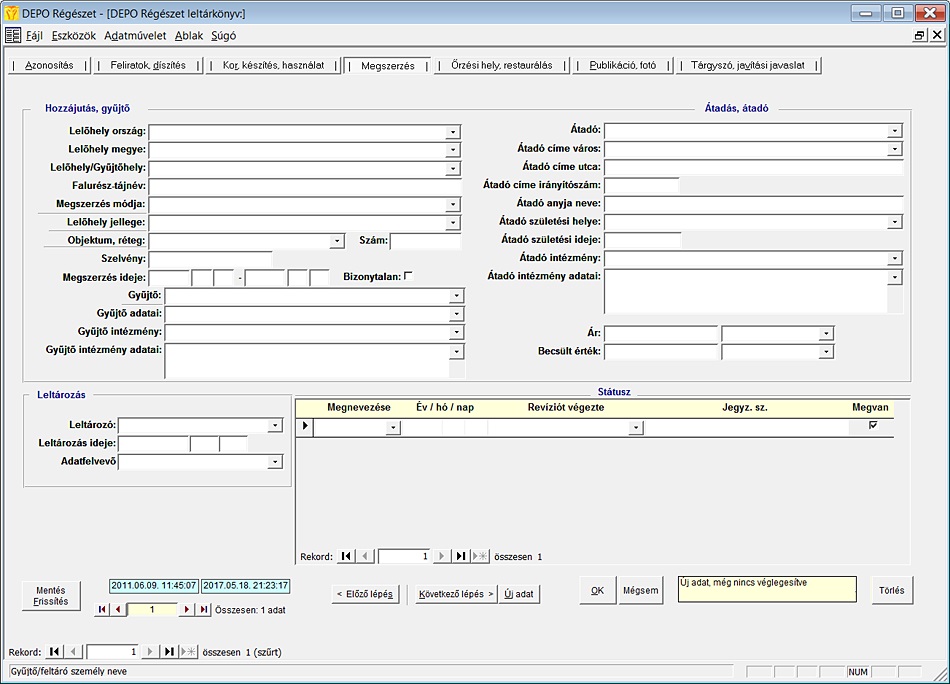The width and height of the screenshot is (950, 684).
Task: Go to first record in Státusz navigator
Action: tap(346, 556)
